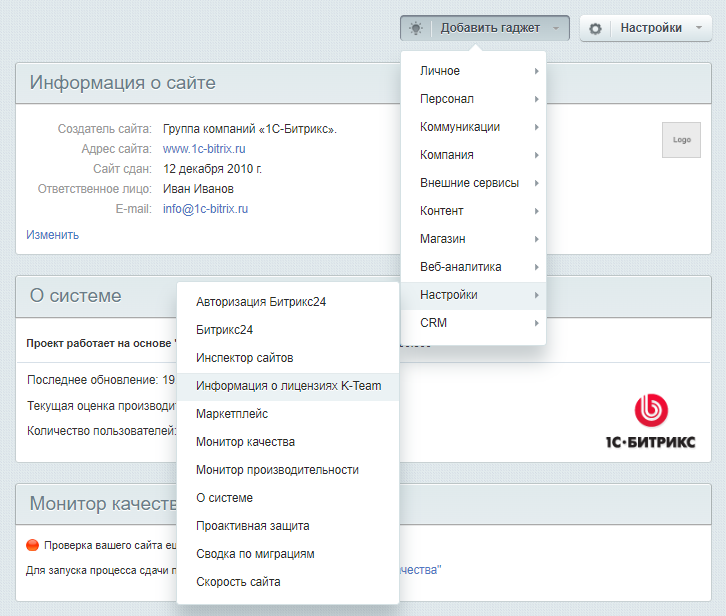
Task: Select Веб-аналитика menu category
Action: pyautogui.click(x=473, y=267)
